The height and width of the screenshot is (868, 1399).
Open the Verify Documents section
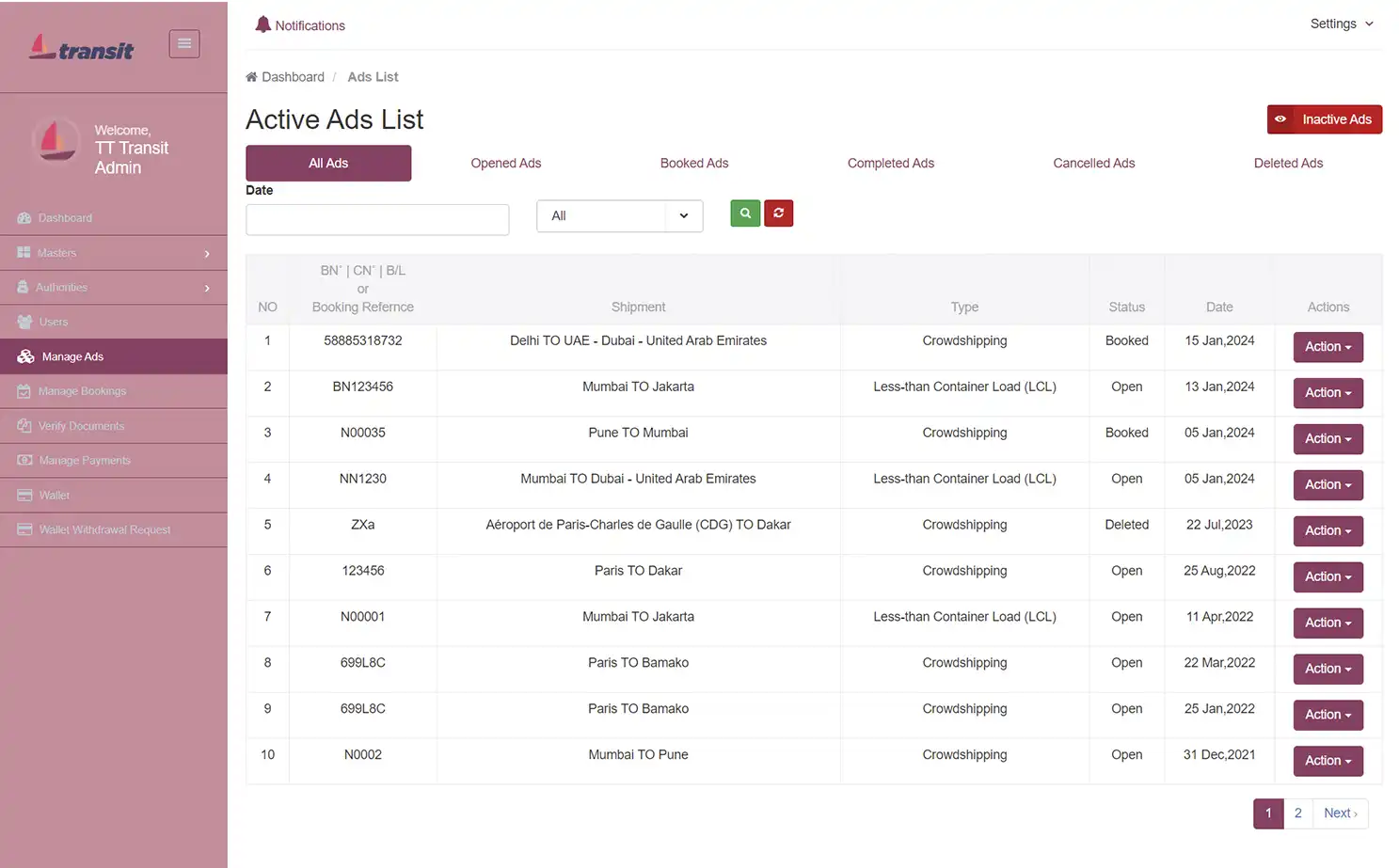point(24,425)
